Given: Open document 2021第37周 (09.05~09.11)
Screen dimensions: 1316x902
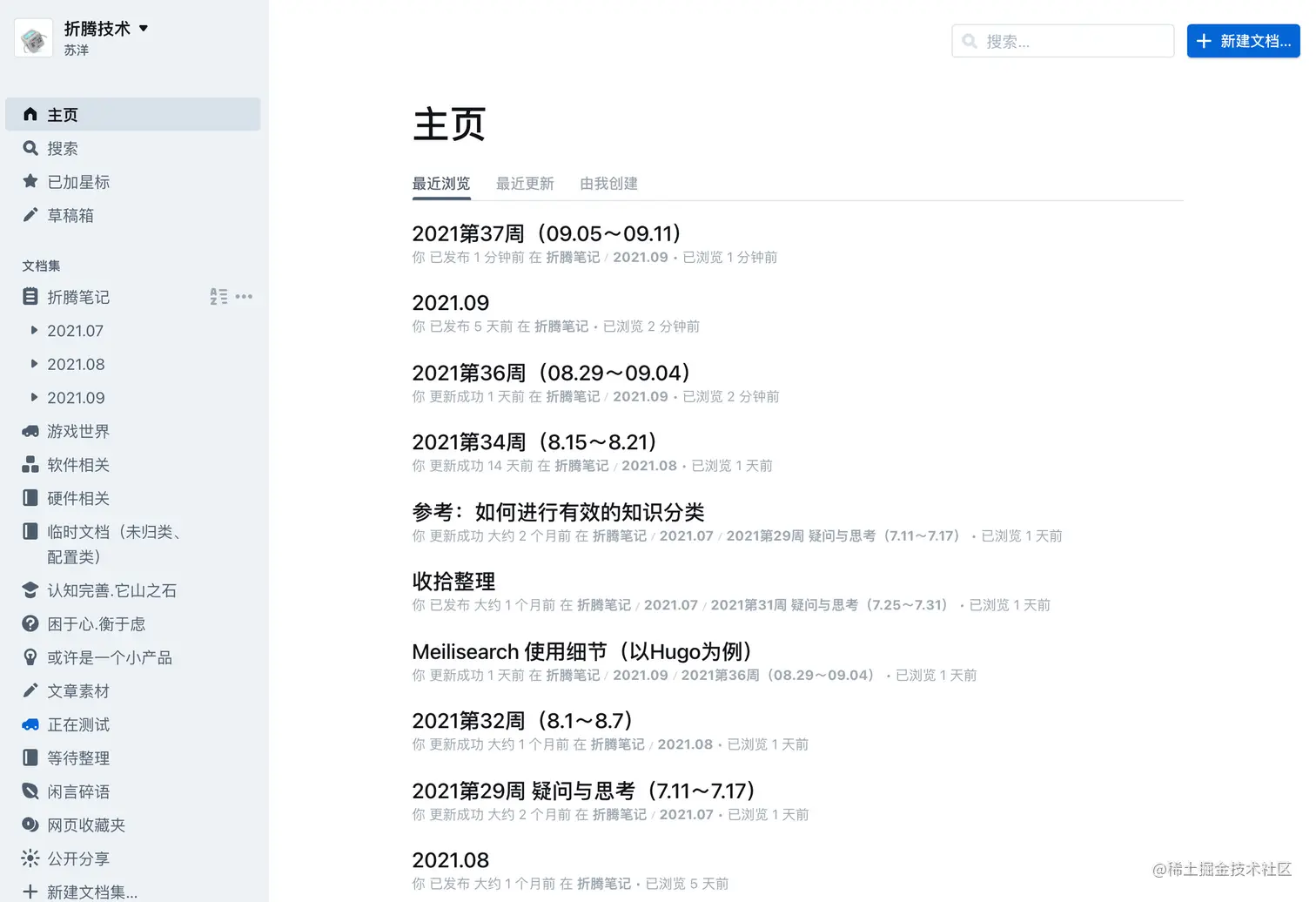Looking at the screenshot, I should pos(547,233).
